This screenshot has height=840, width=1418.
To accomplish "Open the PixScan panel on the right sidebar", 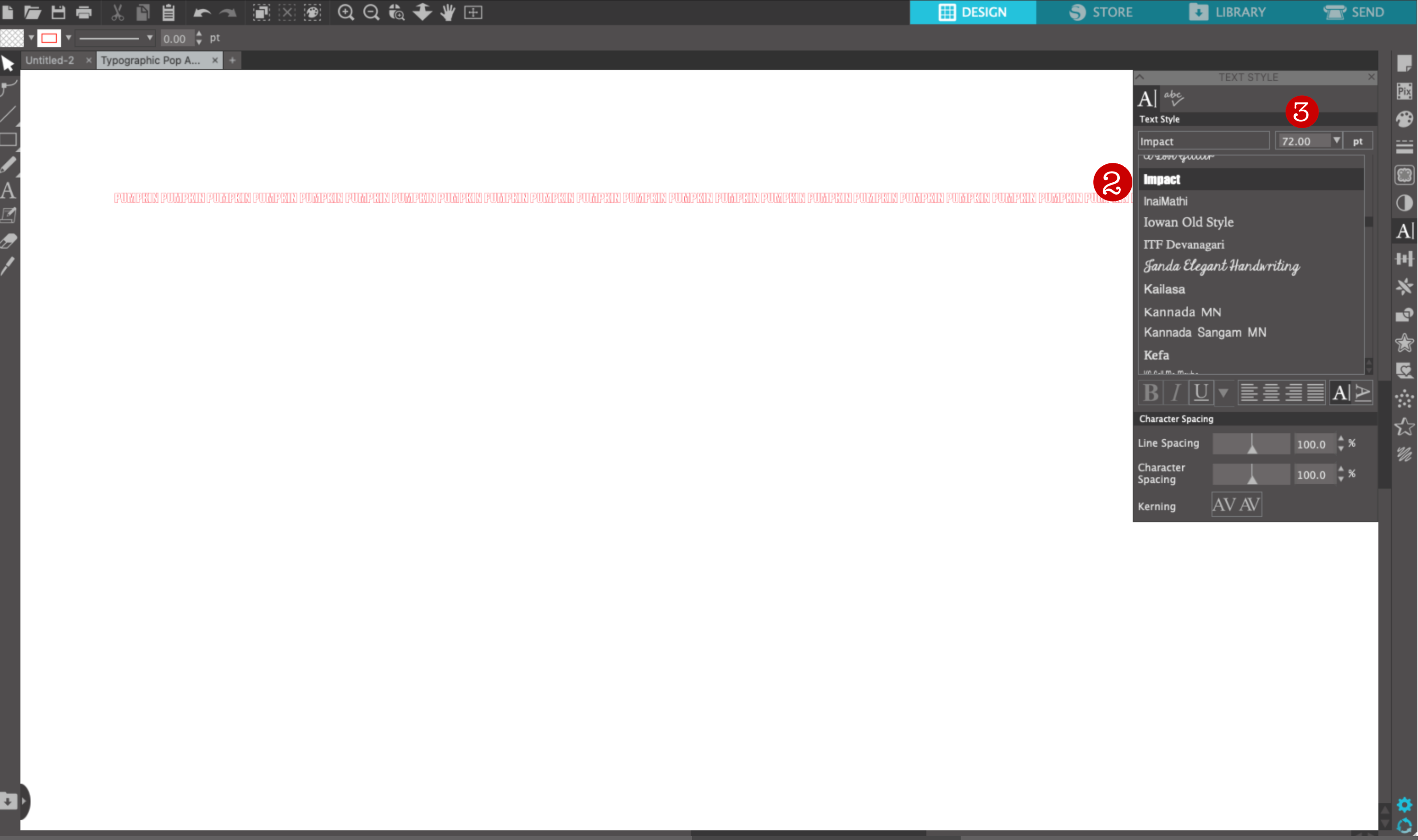I will [x=1405, y=90].
